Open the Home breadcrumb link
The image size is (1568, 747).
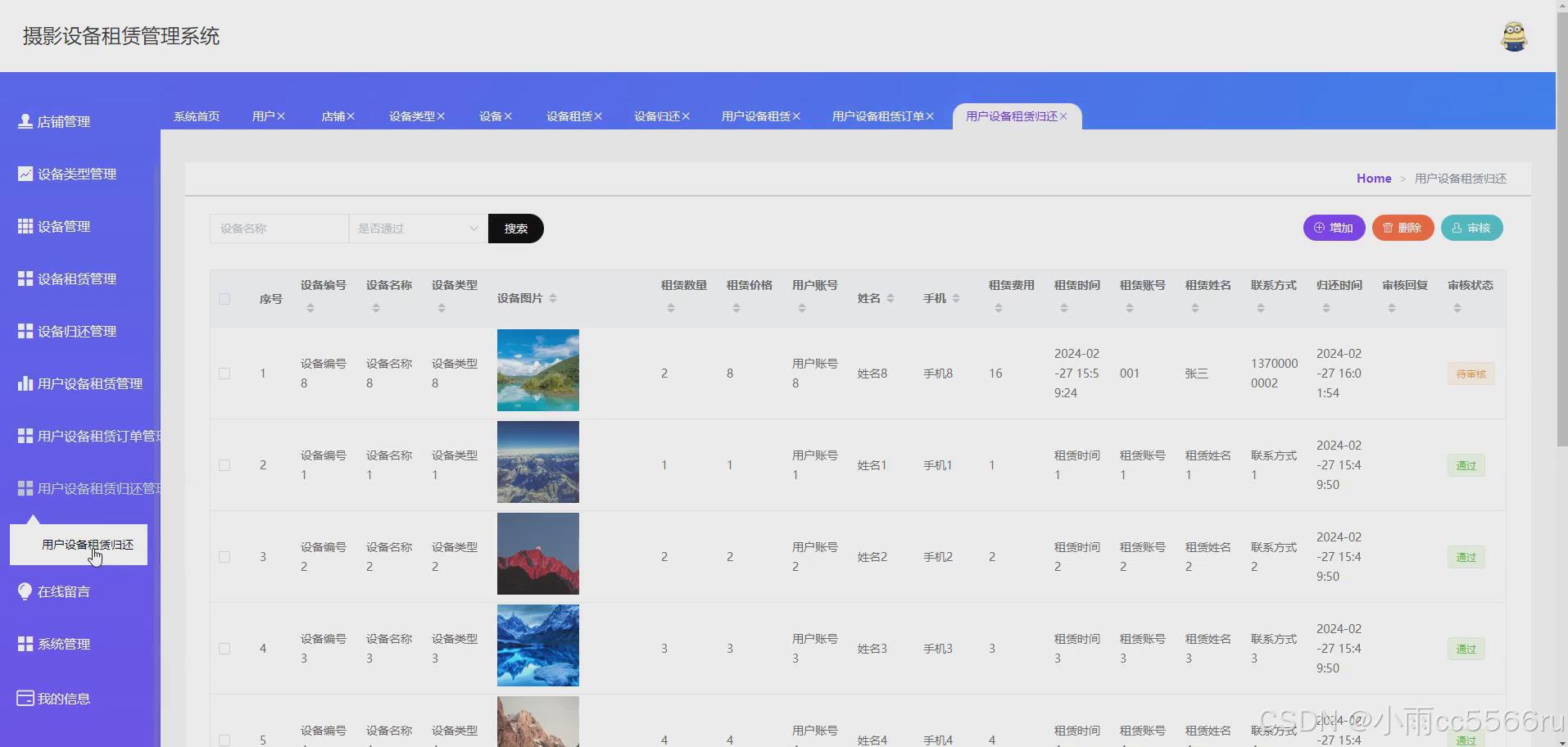tap(1373, 178)
